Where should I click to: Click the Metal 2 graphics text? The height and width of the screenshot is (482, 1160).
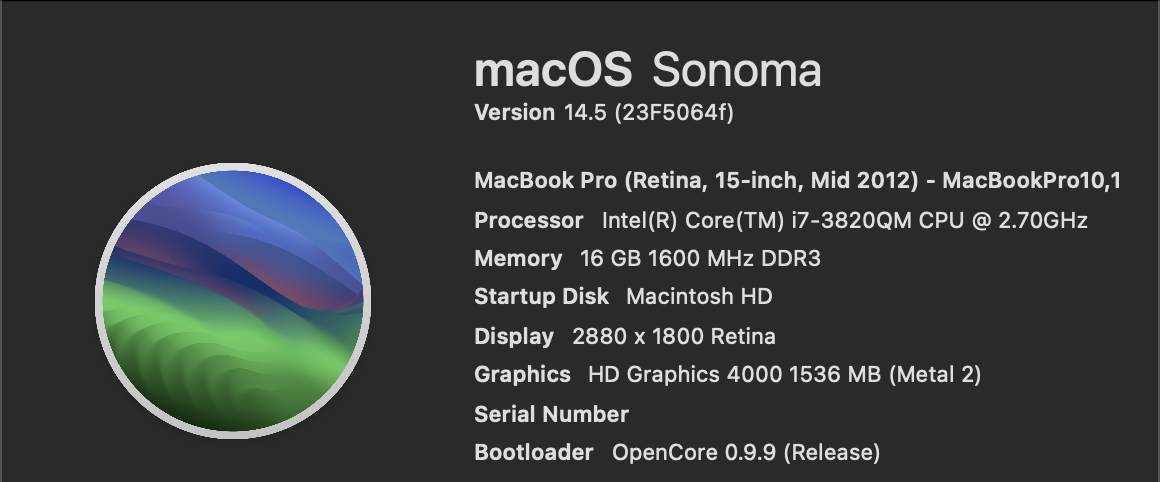click(934, 375)
